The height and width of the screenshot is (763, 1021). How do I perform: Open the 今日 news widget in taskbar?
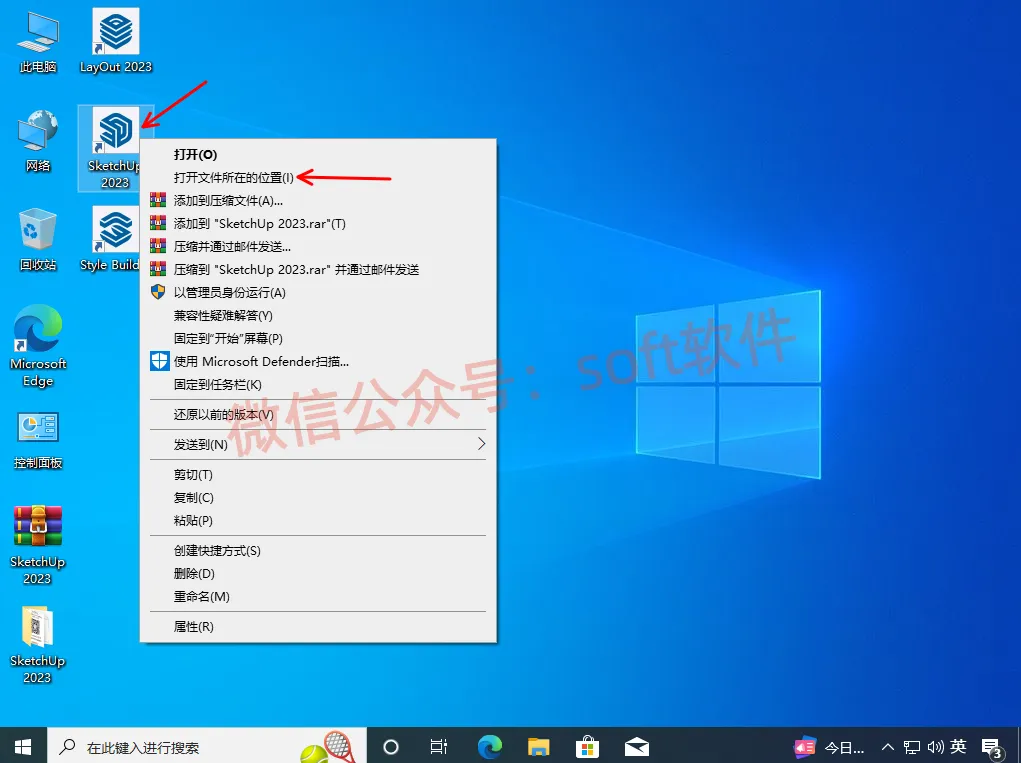click(829, 747)
